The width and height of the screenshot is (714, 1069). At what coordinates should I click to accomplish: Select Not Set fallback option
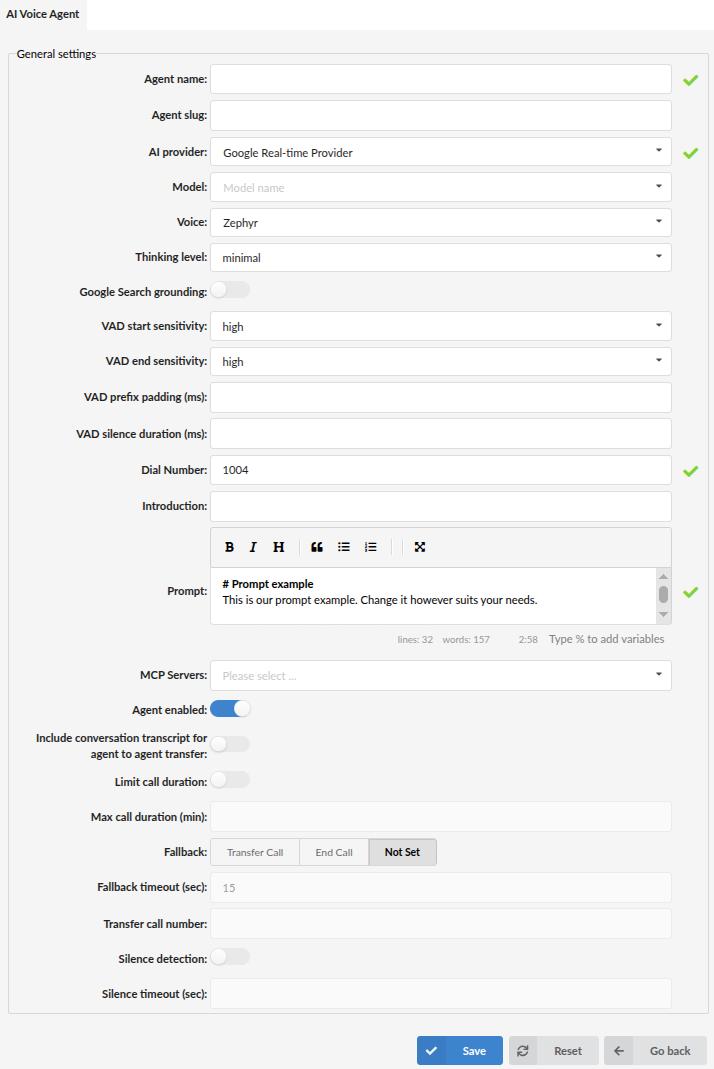(402, 852)
